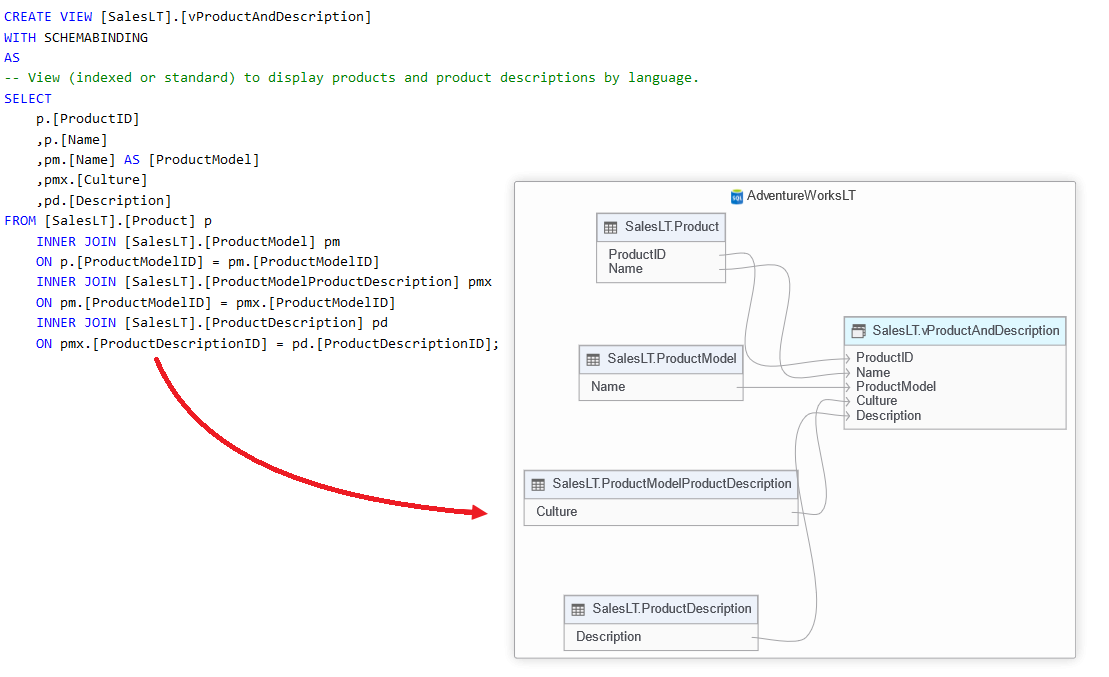Click the SalesLT.ProductModelProductDescription table icon
This screenshot has height=677, width=1109.
pos(538,484)
